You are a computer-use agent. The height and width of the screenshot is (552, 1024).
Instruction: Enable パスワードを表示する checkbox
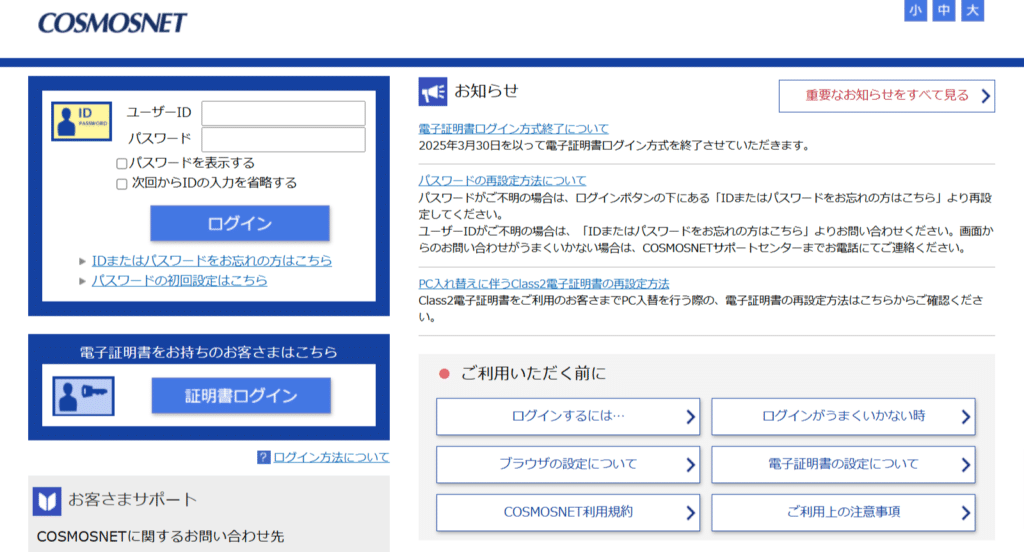coord(122,163)
